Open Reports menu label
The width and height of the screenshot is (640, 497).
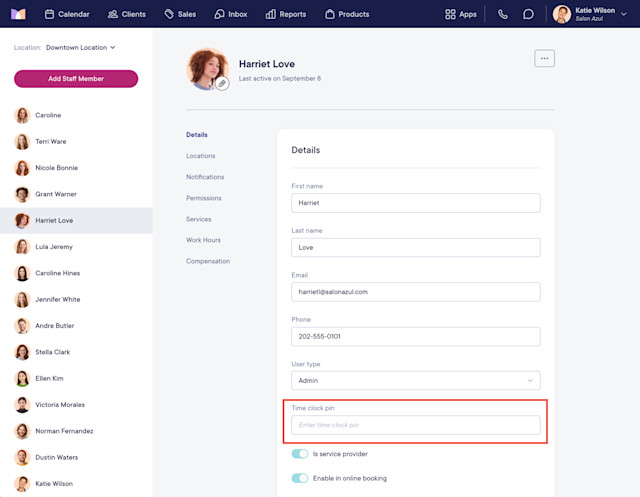pyautogui.click(x=293, y=14)
